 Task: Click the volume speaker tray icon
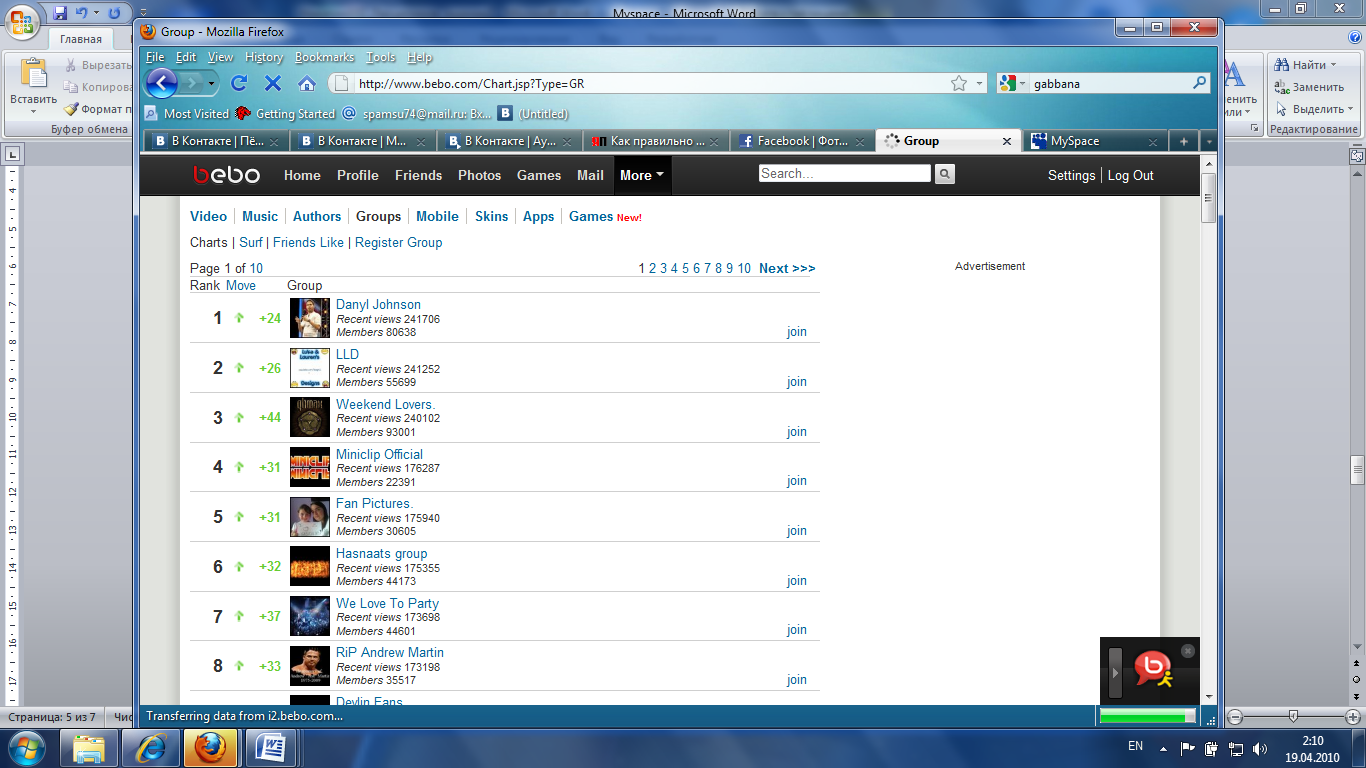pos(1258,748)
